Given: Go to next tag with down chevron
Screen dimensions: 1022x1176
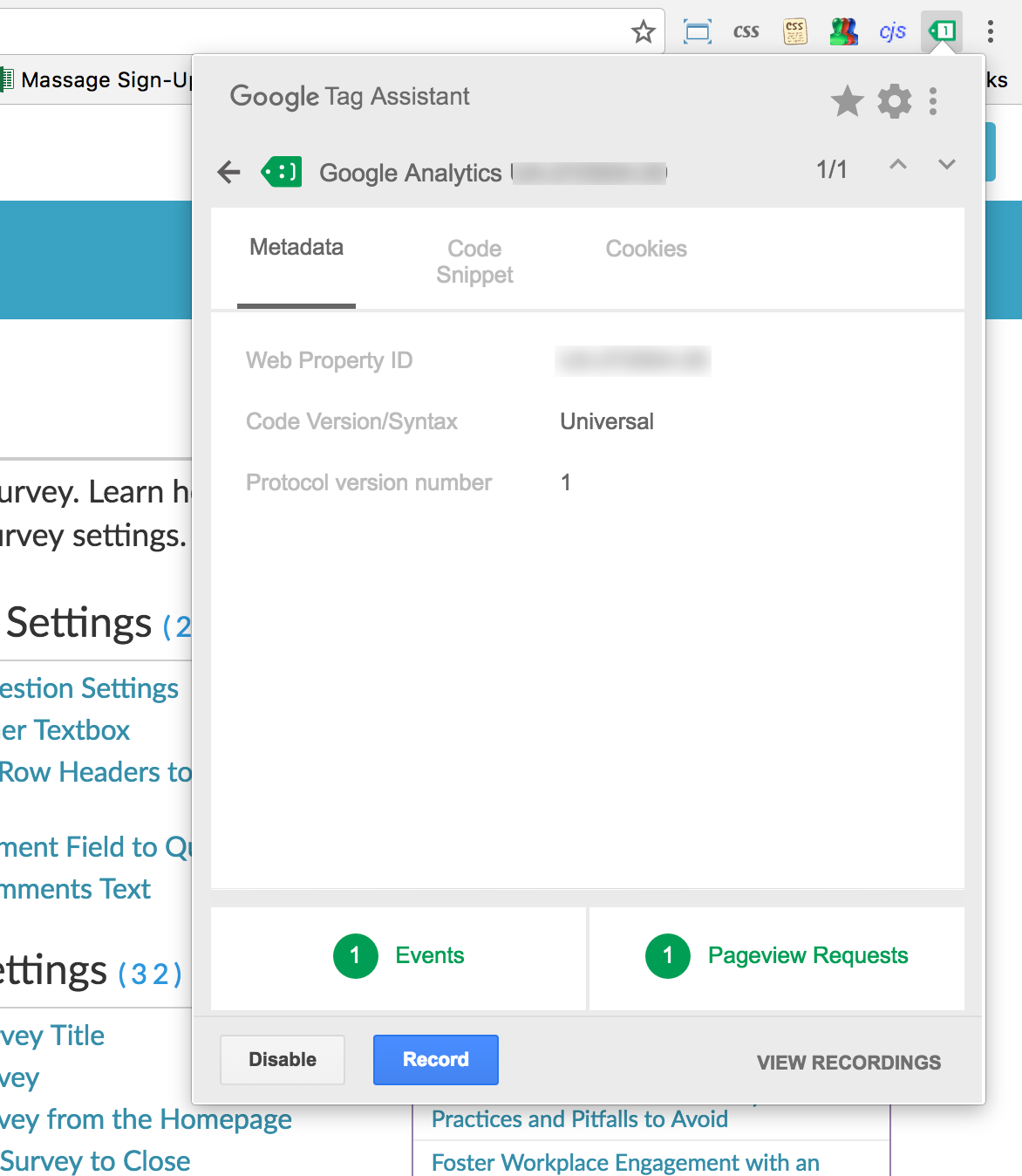Looking at the screenshot, I should [947, 164].
